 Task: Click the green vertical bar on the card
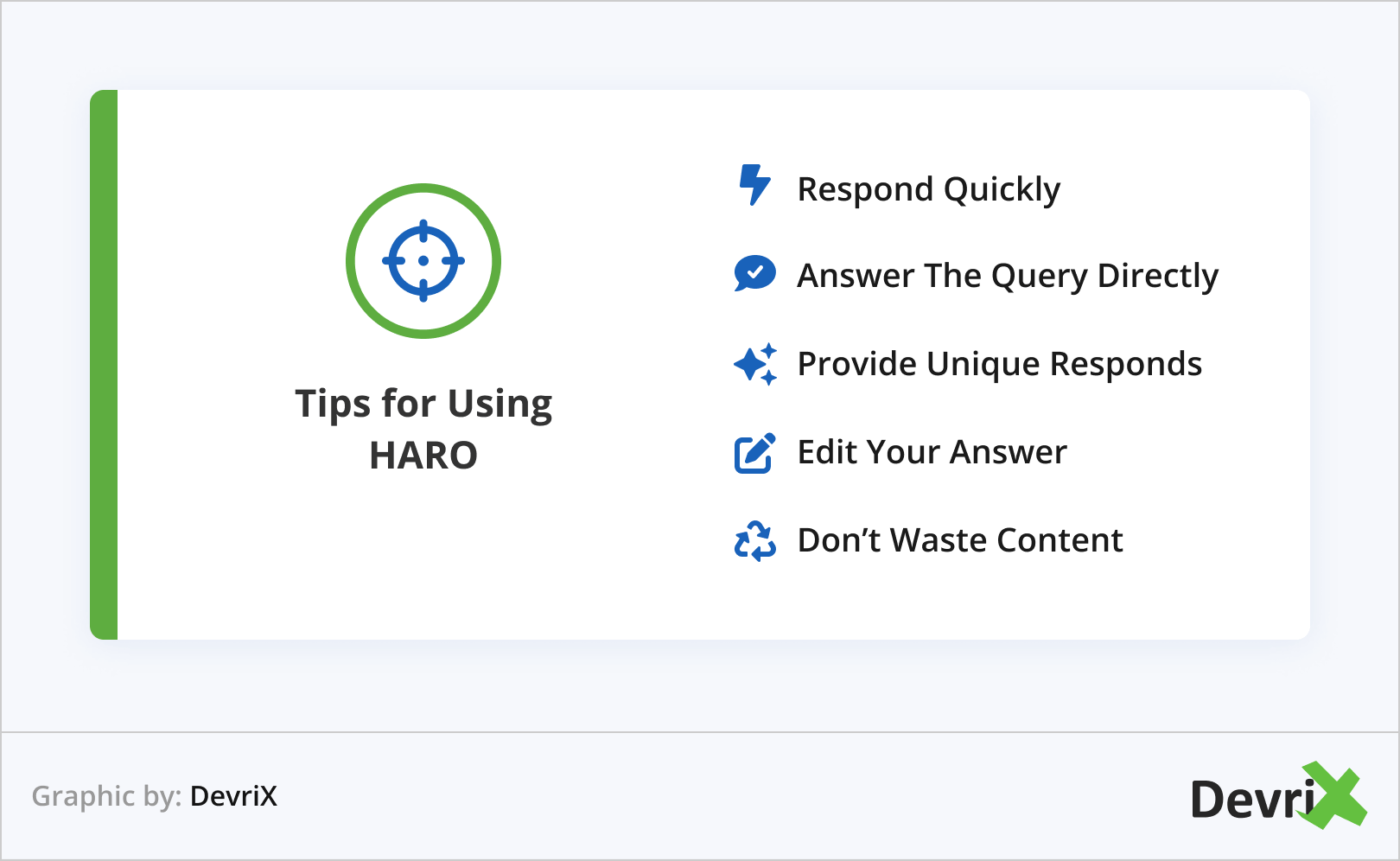104,365
